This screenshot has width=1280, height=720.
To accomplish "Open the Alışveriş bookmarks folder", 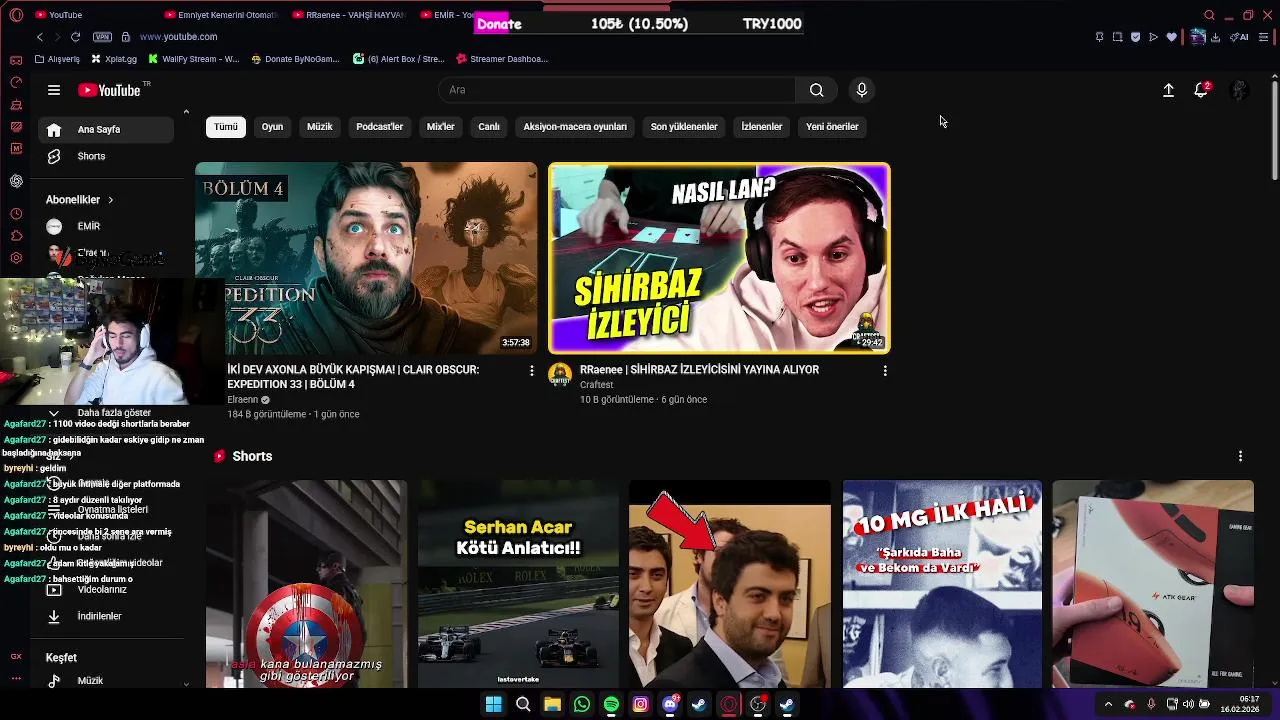I will tap(57, 59).
